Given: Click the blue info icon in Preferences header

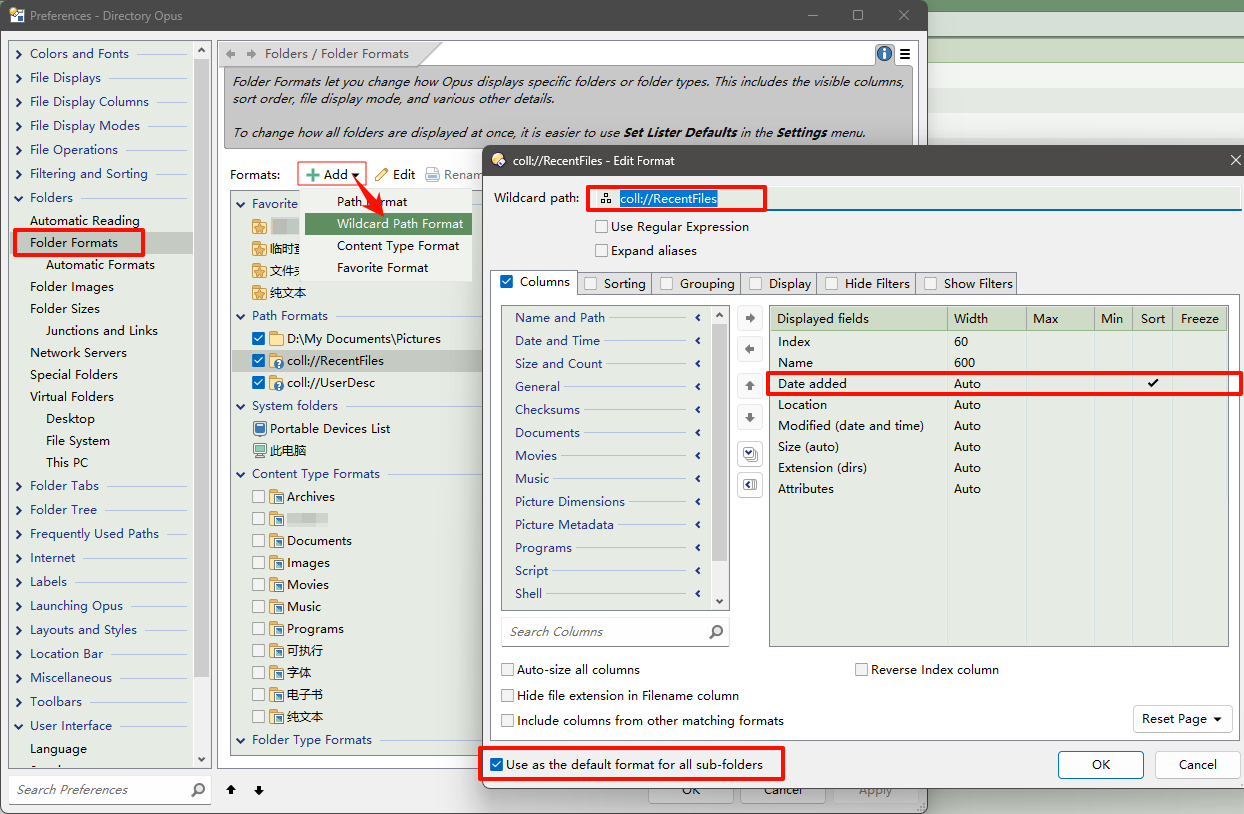Looking at the screenshot, I should tap(884, 54).
